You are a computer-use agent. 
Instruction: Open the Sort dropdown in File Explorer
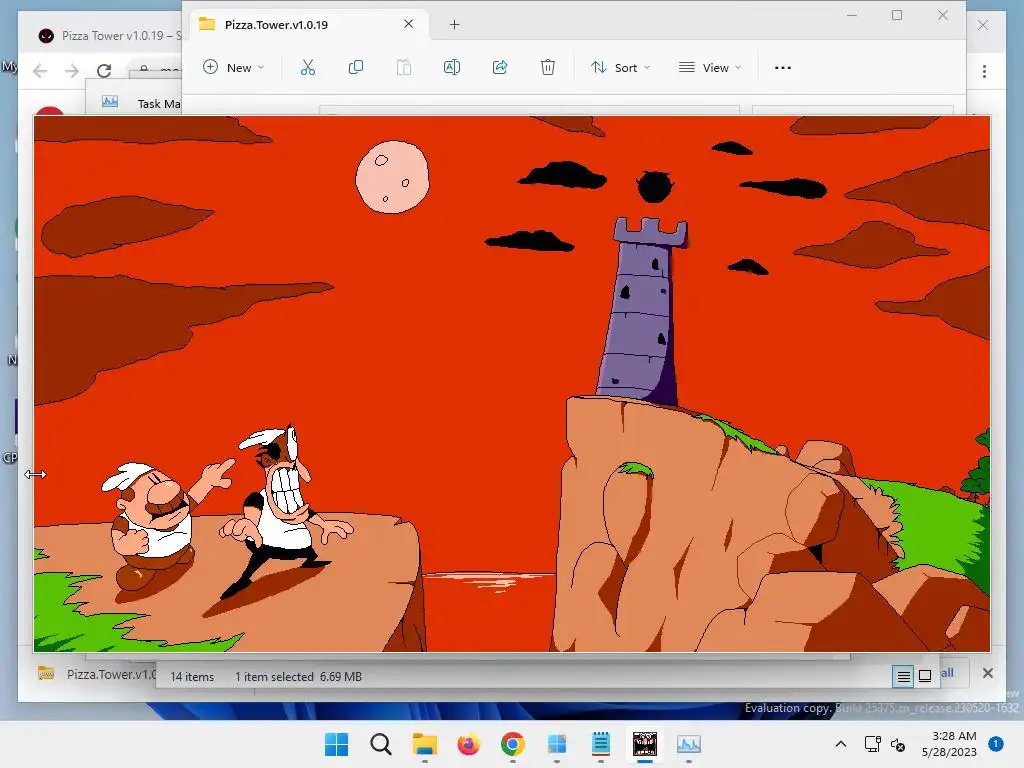pos(620,67)
